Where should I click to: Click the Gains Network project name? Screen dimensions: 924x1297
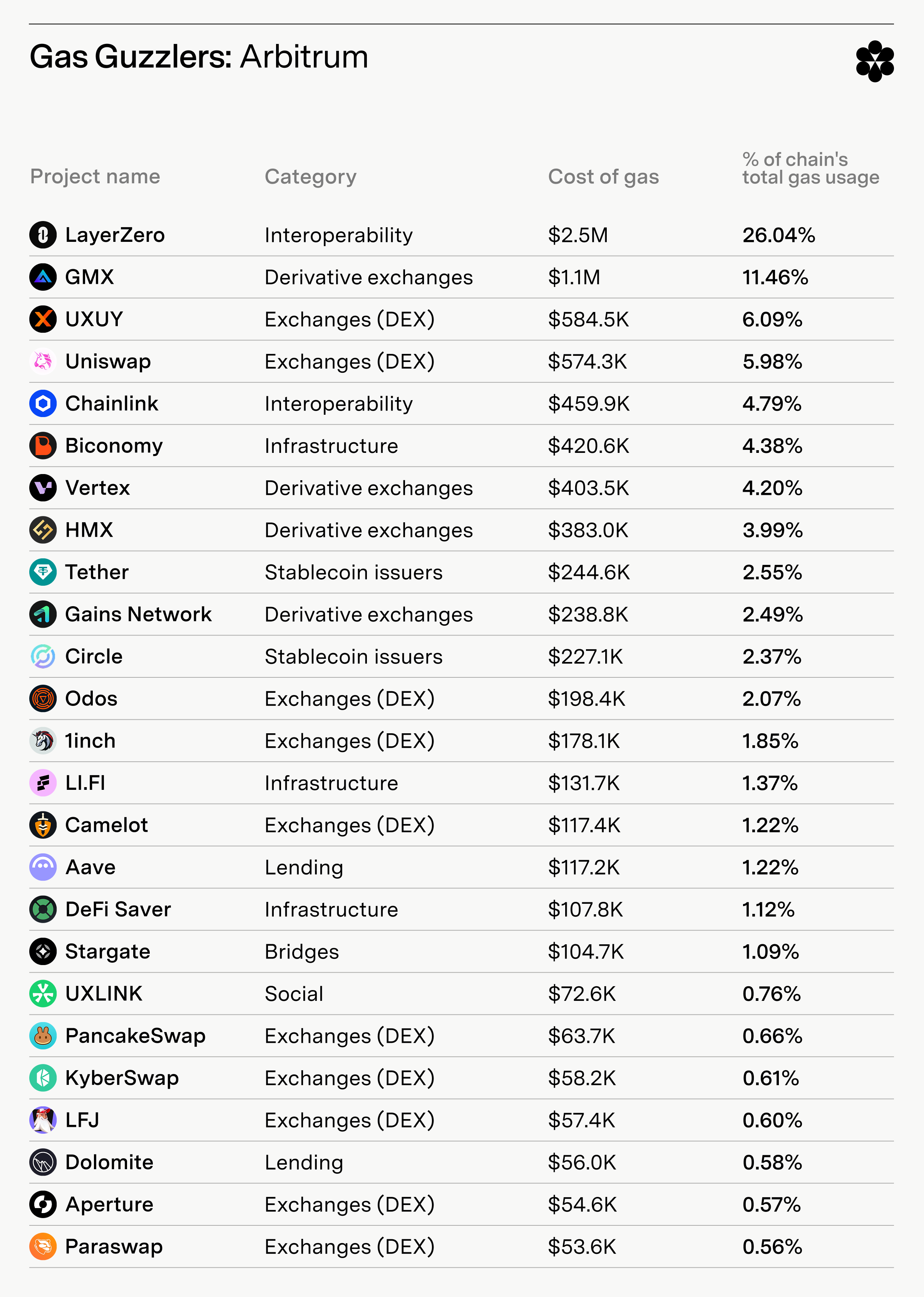tap(138, 614)
